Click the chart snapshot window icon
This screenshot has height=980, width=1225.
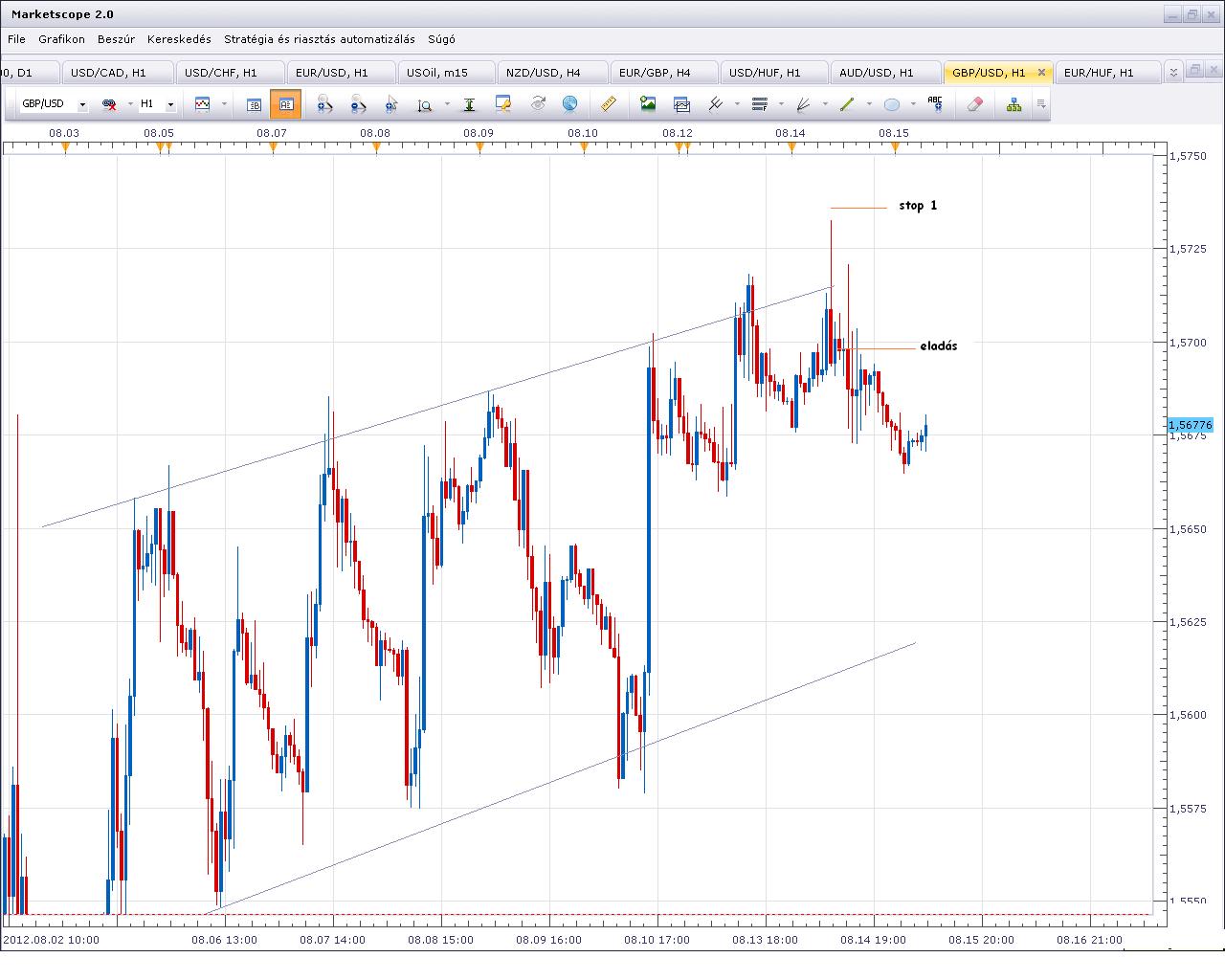coord(681,104)
